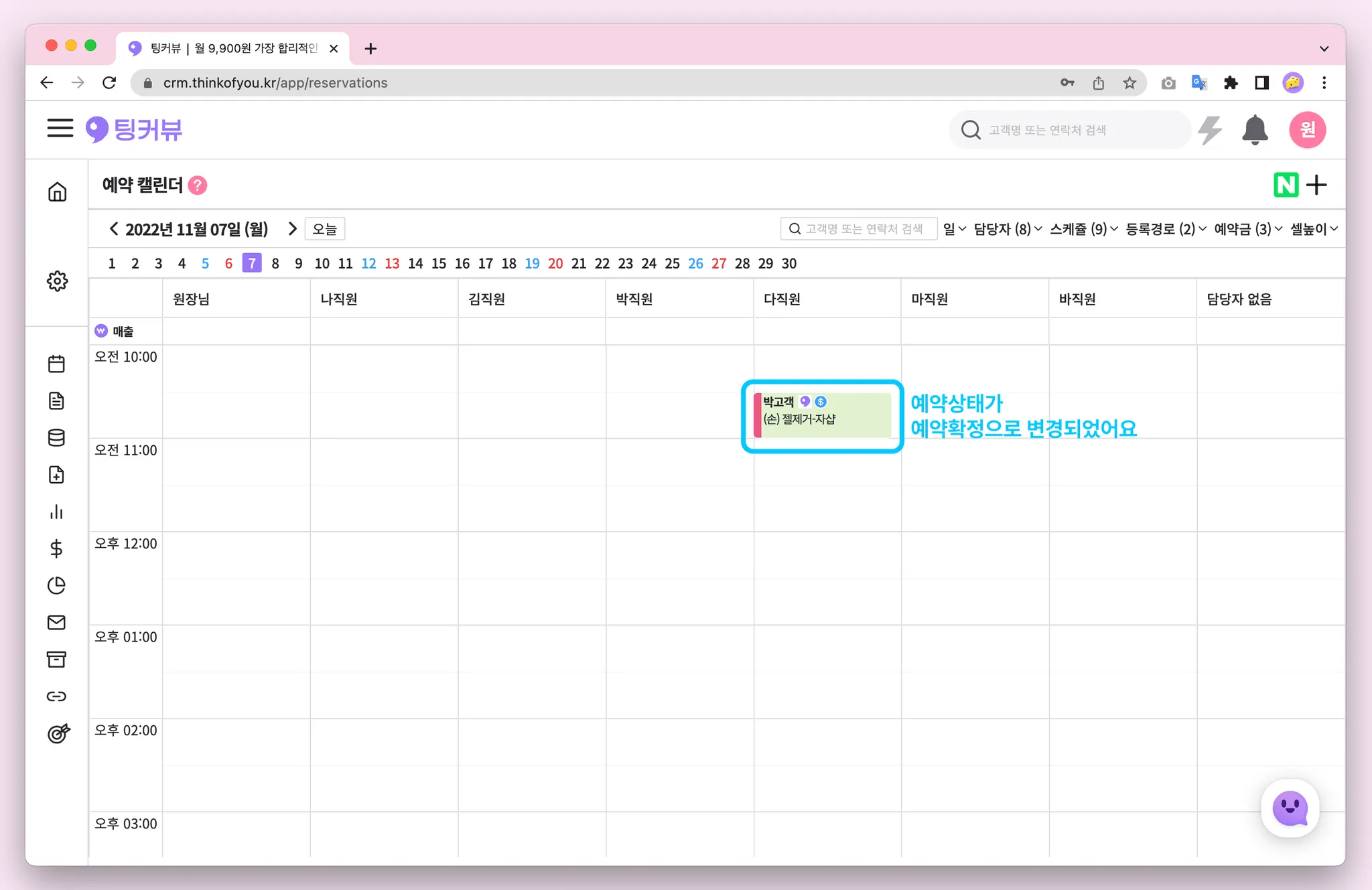
Task: Expand the 스케줄 (9) dropdown
Action: coord(1083,229)
